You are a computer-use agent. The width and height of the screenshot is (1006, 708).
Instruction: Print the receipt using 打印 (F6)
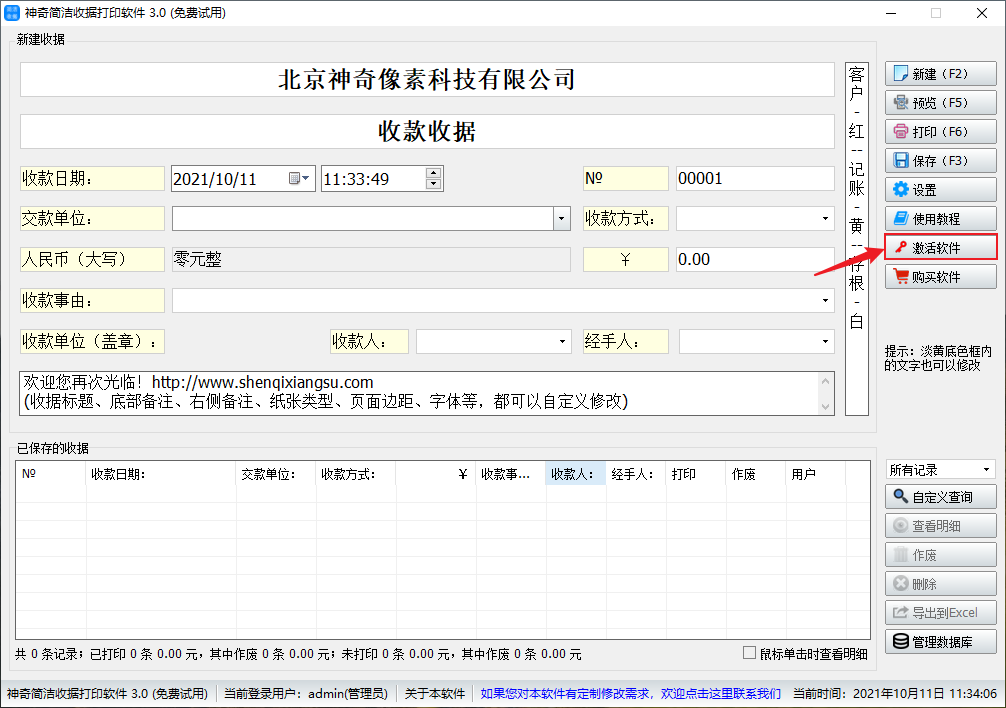pyautogui.click(x=941, y=131)
